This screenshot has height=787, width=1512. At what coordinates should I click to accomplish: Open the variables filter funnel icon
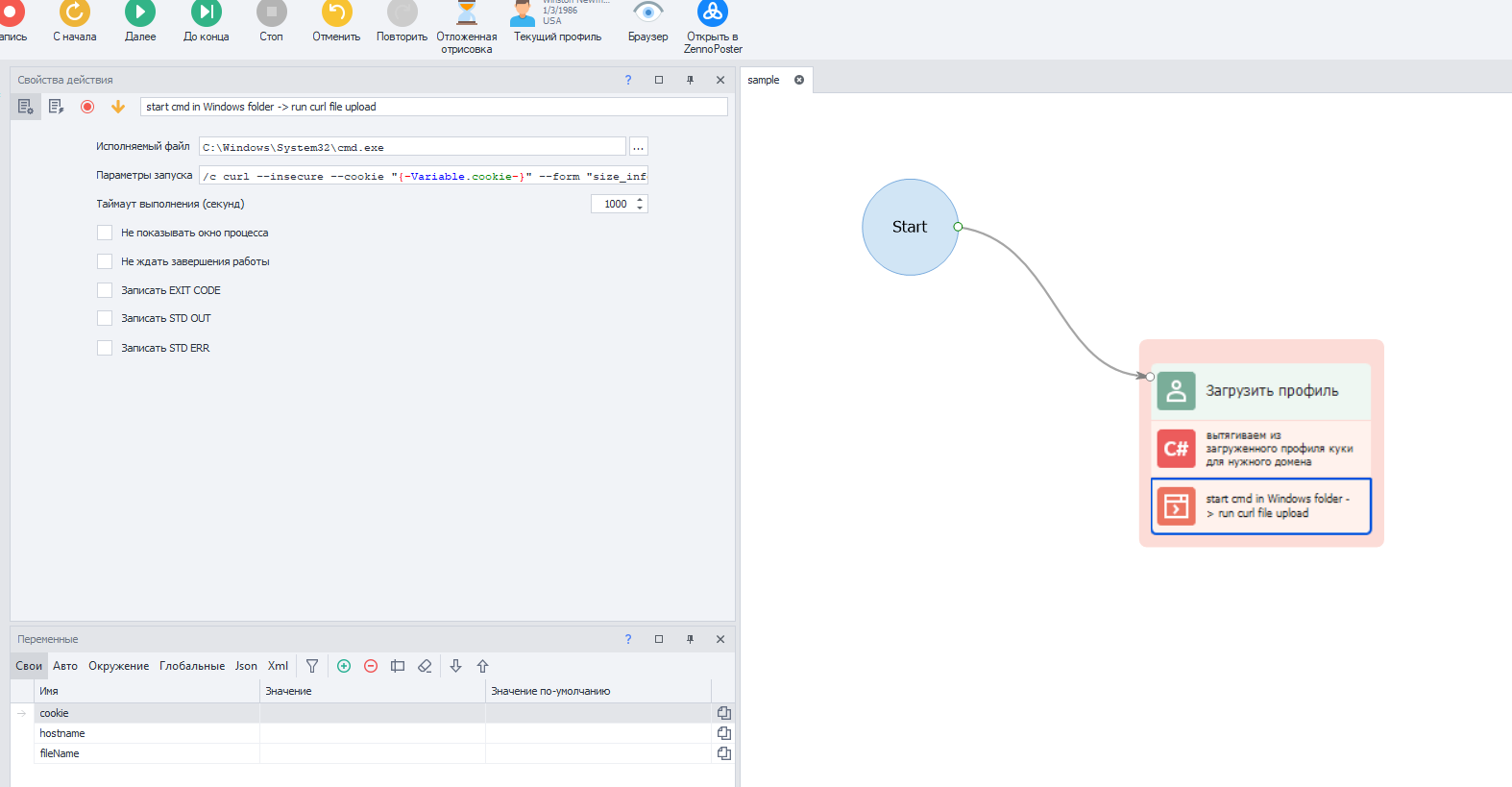click(312, 666)
